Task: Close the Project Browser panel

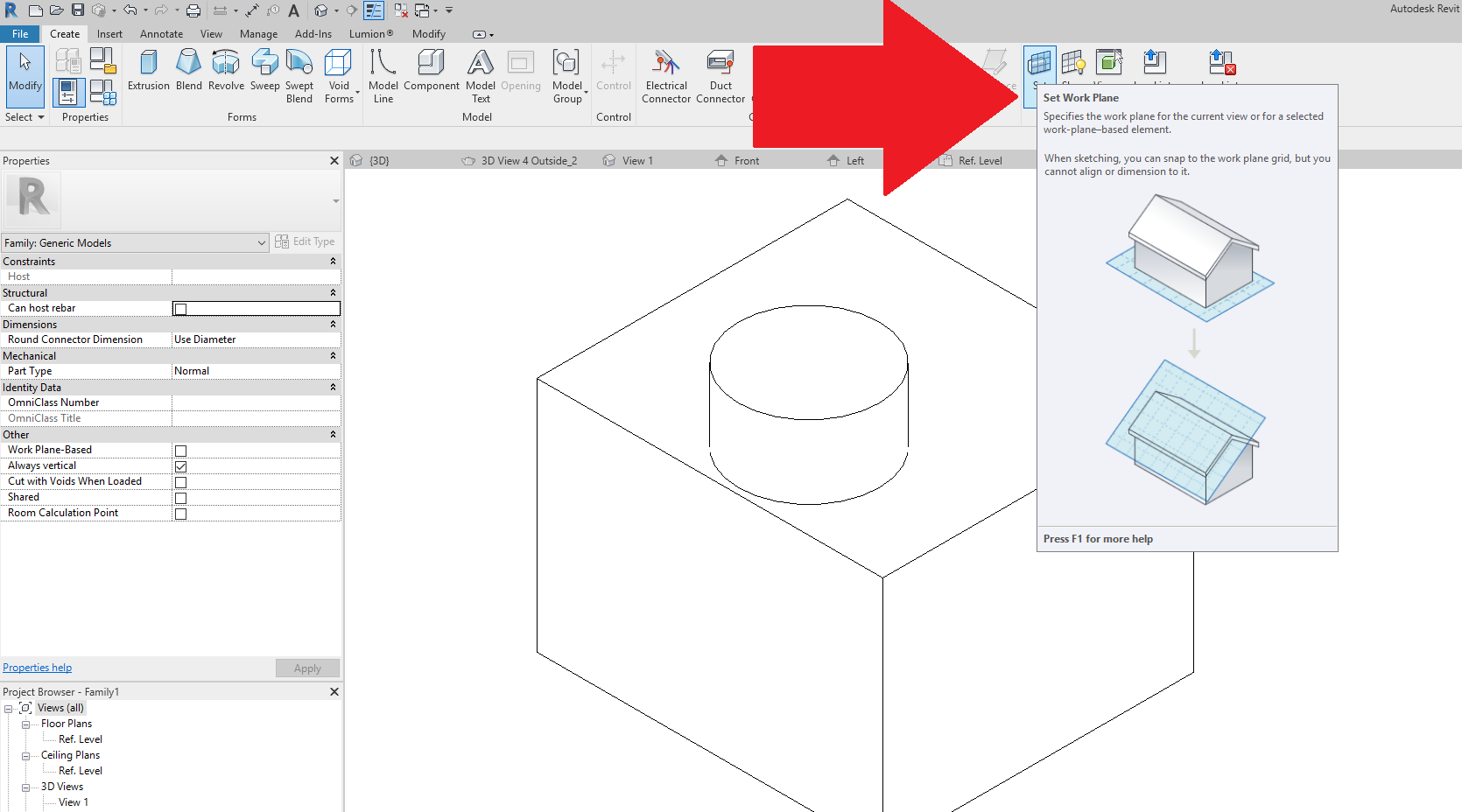Action: click(334, 692)
